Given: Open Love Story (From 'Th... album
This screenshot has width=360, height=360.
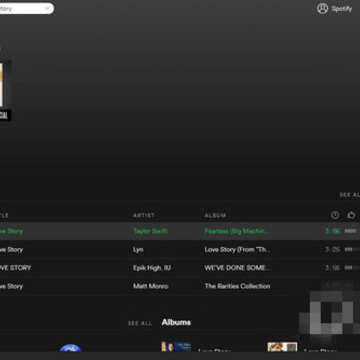Looking at the screenshot, I should click(237, 249).
